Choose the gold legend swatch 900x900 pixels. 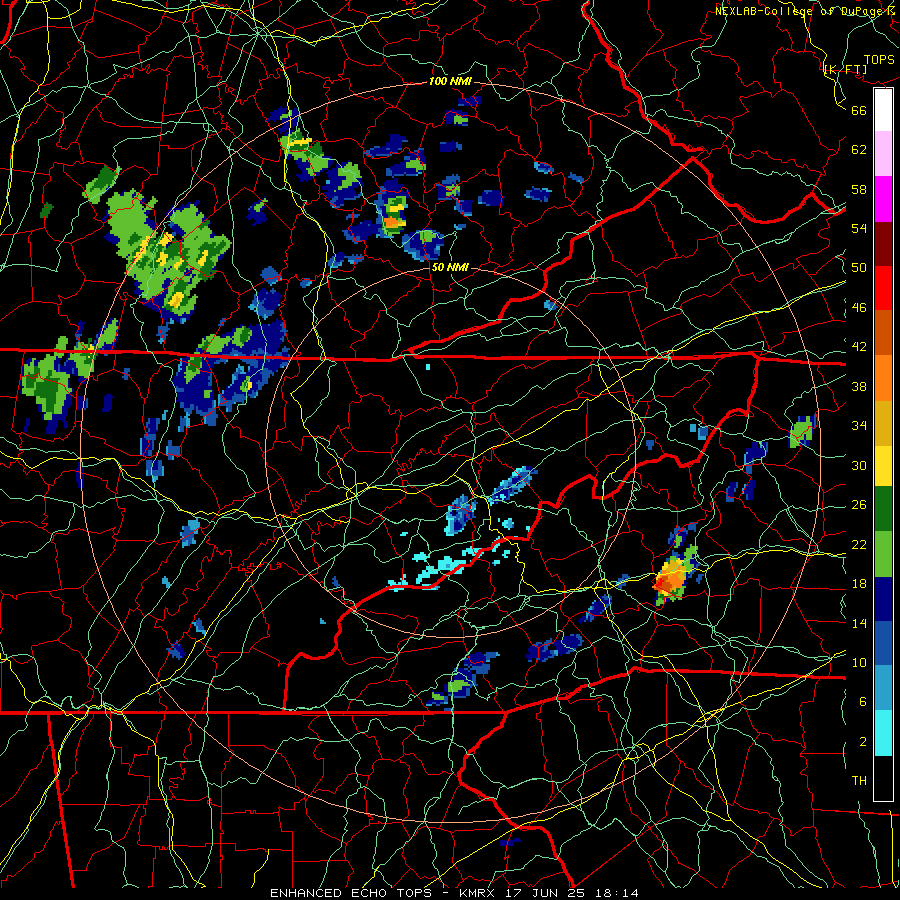coord(883,423)
